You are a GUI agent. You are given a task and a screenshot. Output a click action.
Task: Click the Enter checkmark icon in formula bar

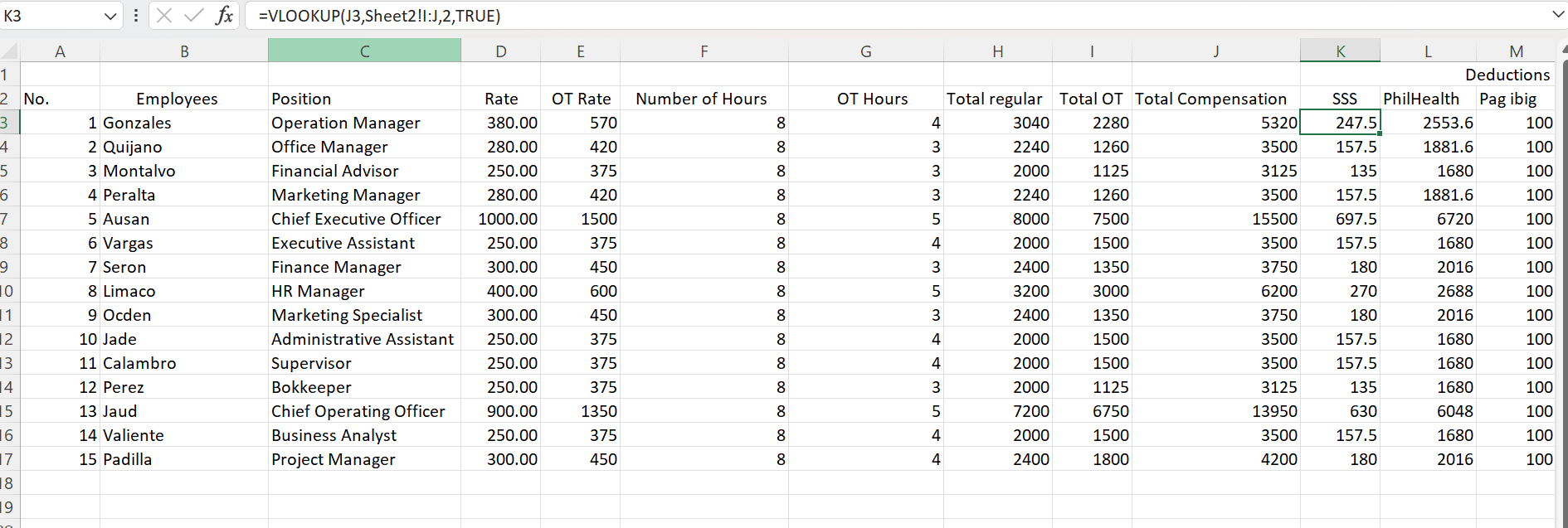pos(194,16)
